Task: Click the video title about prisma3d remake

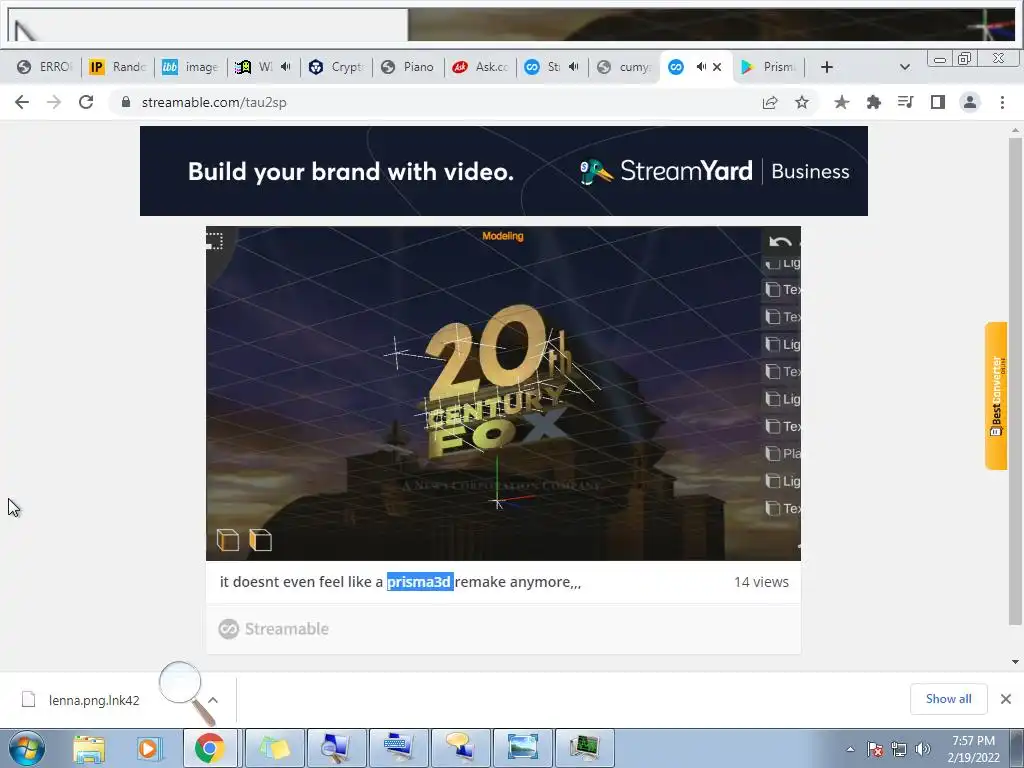Action: (400, 582)
